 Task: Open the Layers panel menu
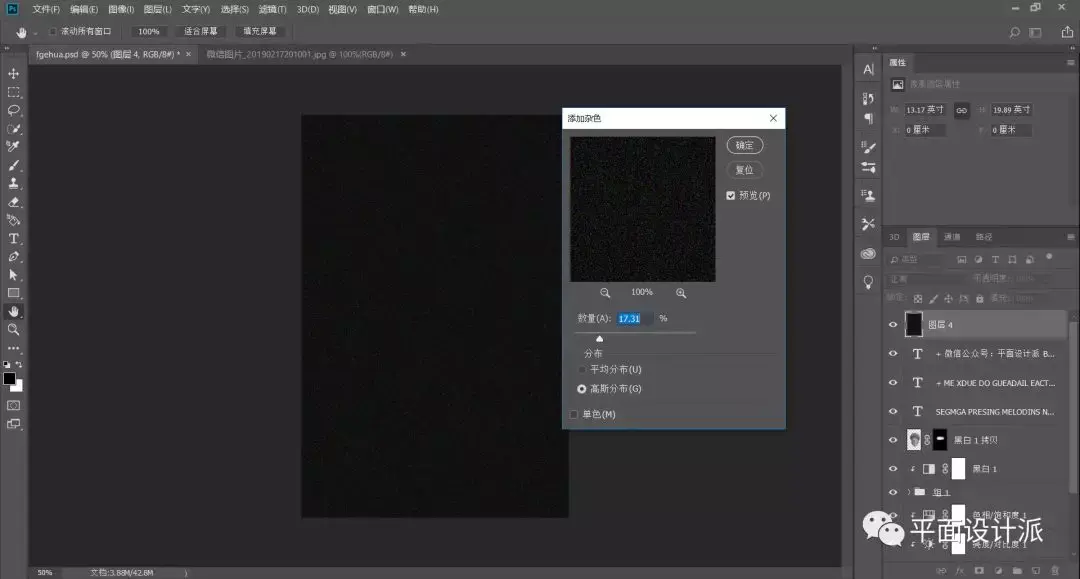1070,237
